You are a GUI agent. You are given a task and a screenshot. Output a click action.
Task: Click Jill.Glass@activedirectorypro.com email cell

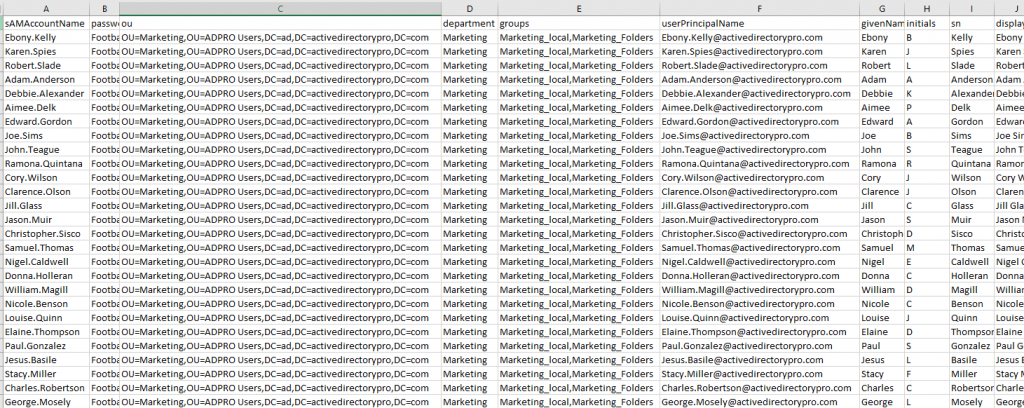759,206
